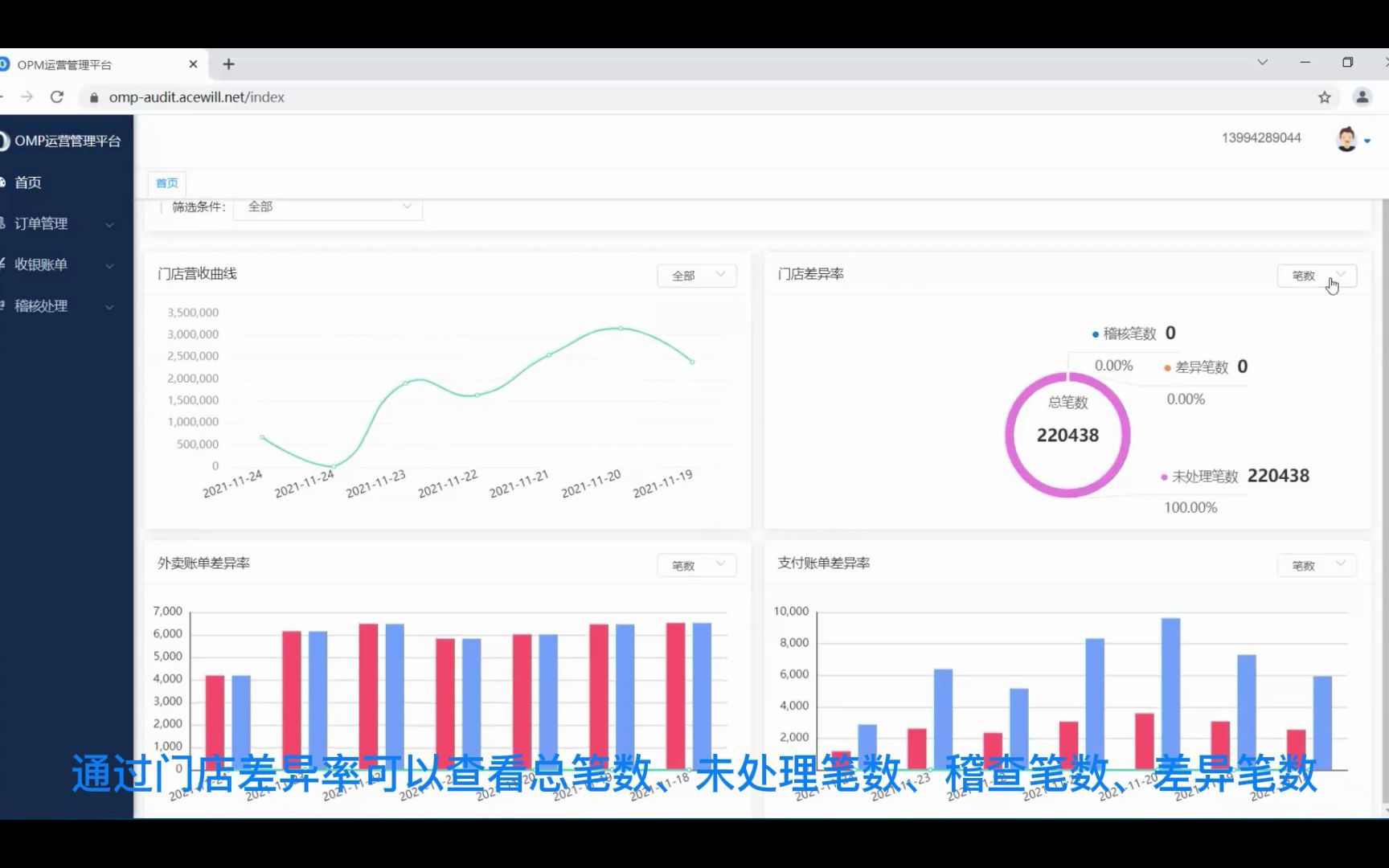Click the account number 13994289044
The width and height of the screenshot is (1389, 868).
pyautogui.click(x=1261, y=138)
